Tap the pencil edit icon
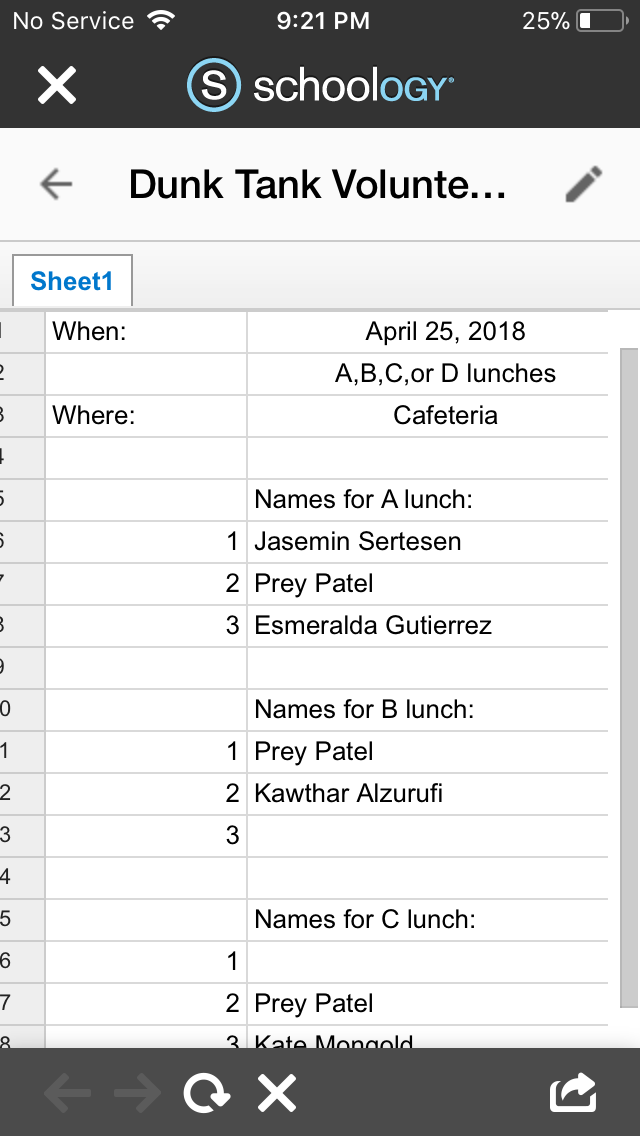Image resolution: width=640 pixels, height=1136 pixels. [584, 184]
